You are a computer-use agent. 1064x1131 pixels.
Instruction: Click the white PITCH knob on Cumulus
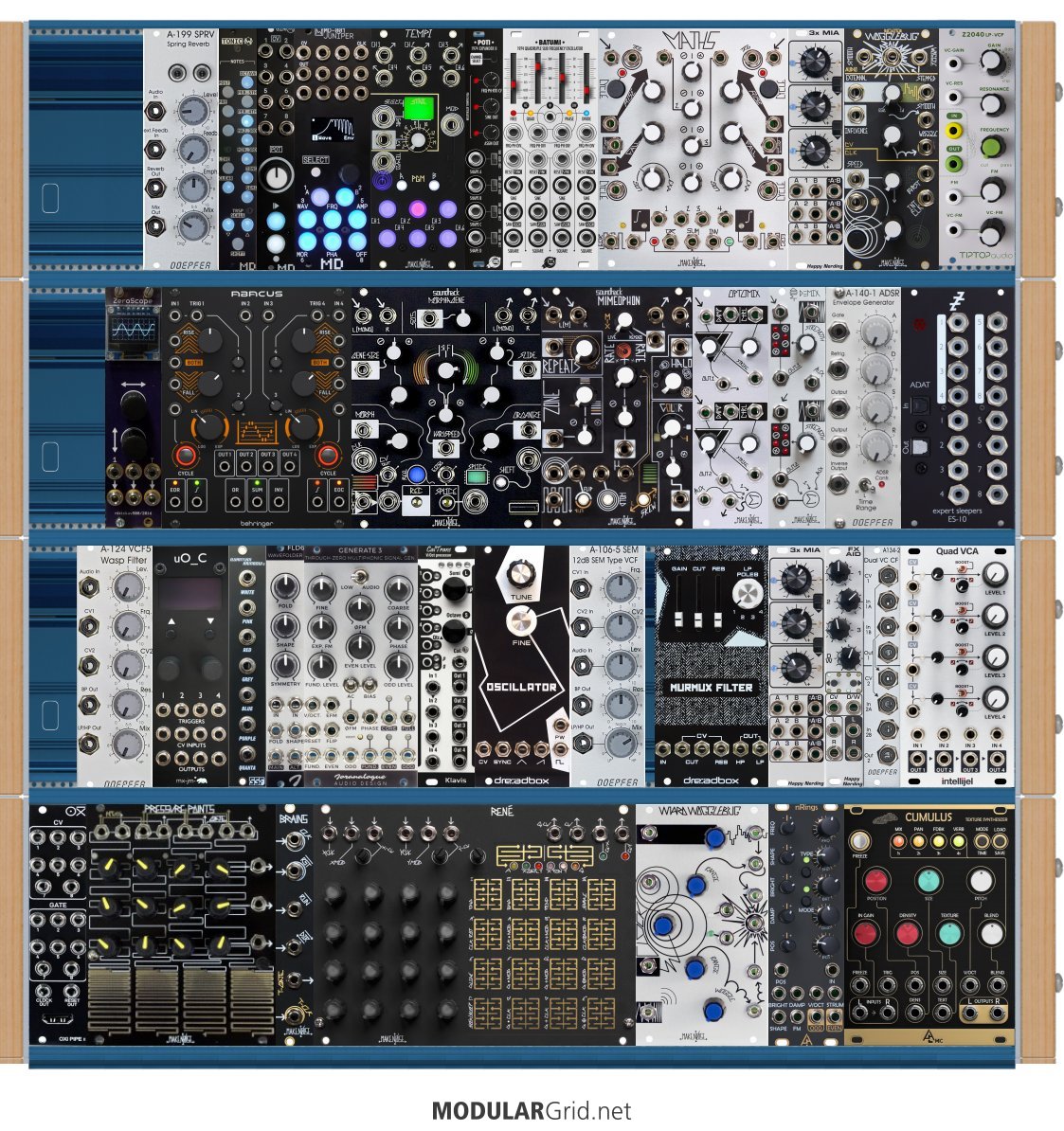(x=980, y=882)
